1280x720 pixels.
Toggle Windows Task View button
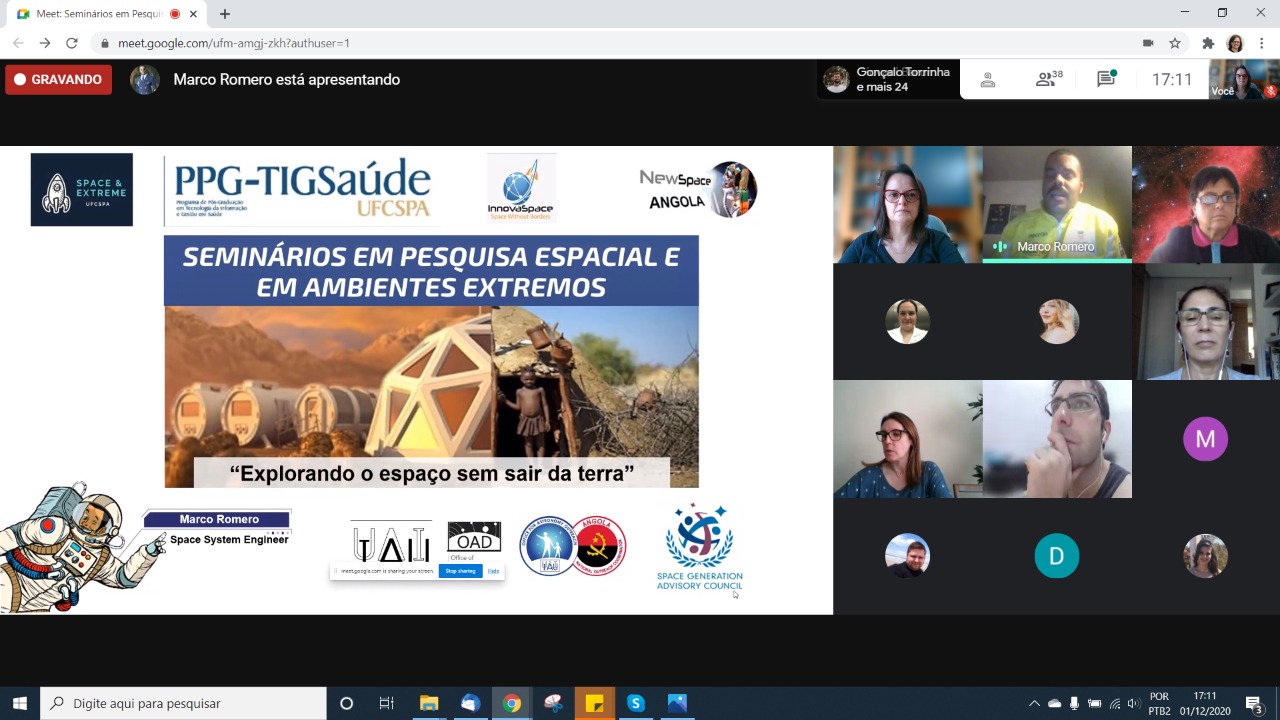pyautogui.click(x=387, y=703)
